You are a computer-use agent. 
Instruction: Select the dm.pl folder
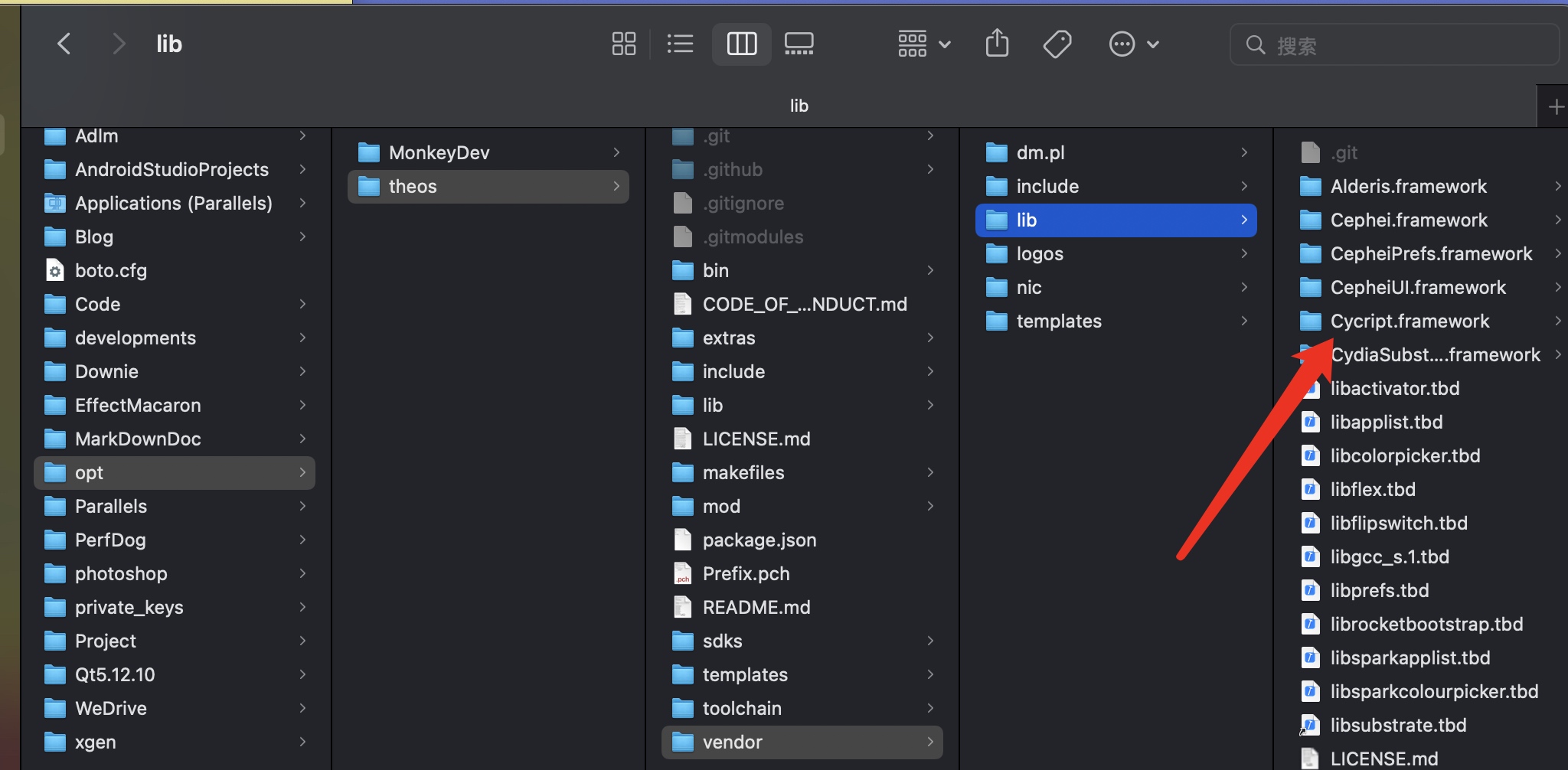(x=1116, y=152)
